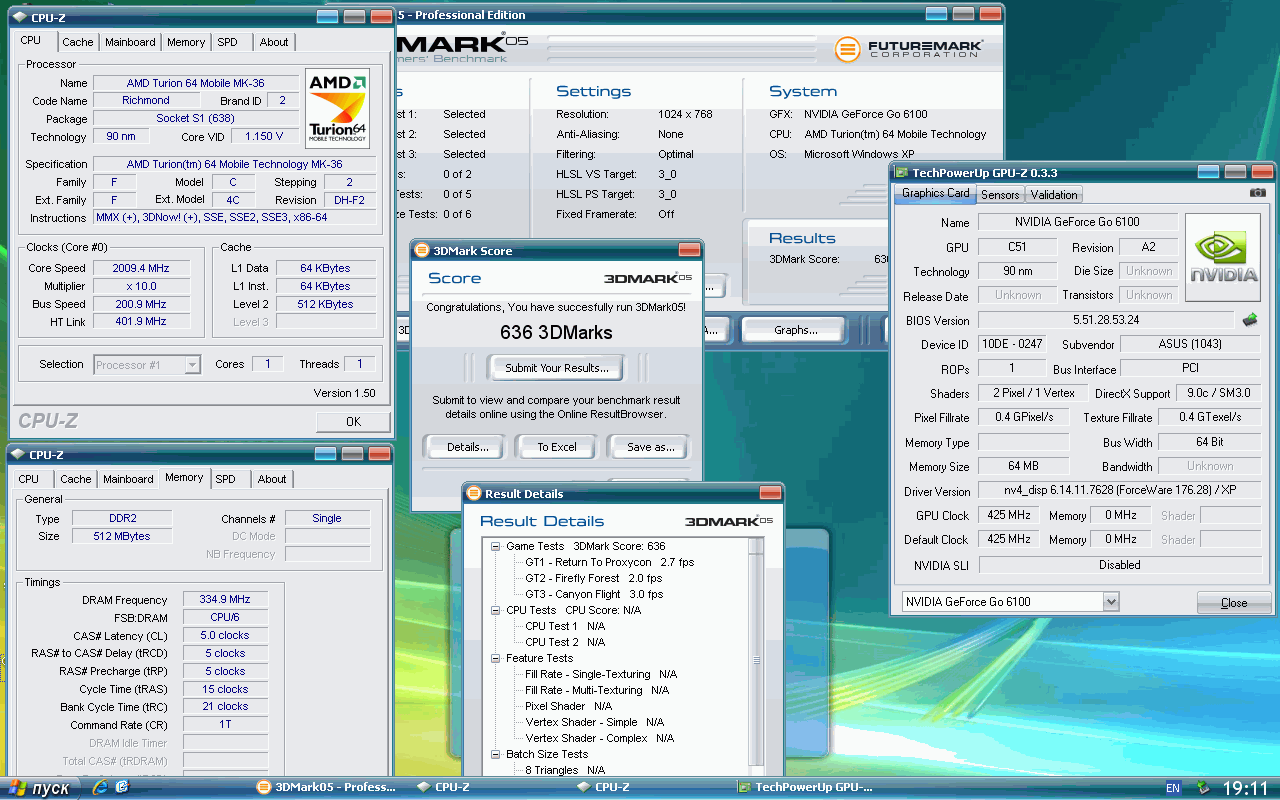Launch Internet Explorer from quick launch

click(x=100, y=788)
